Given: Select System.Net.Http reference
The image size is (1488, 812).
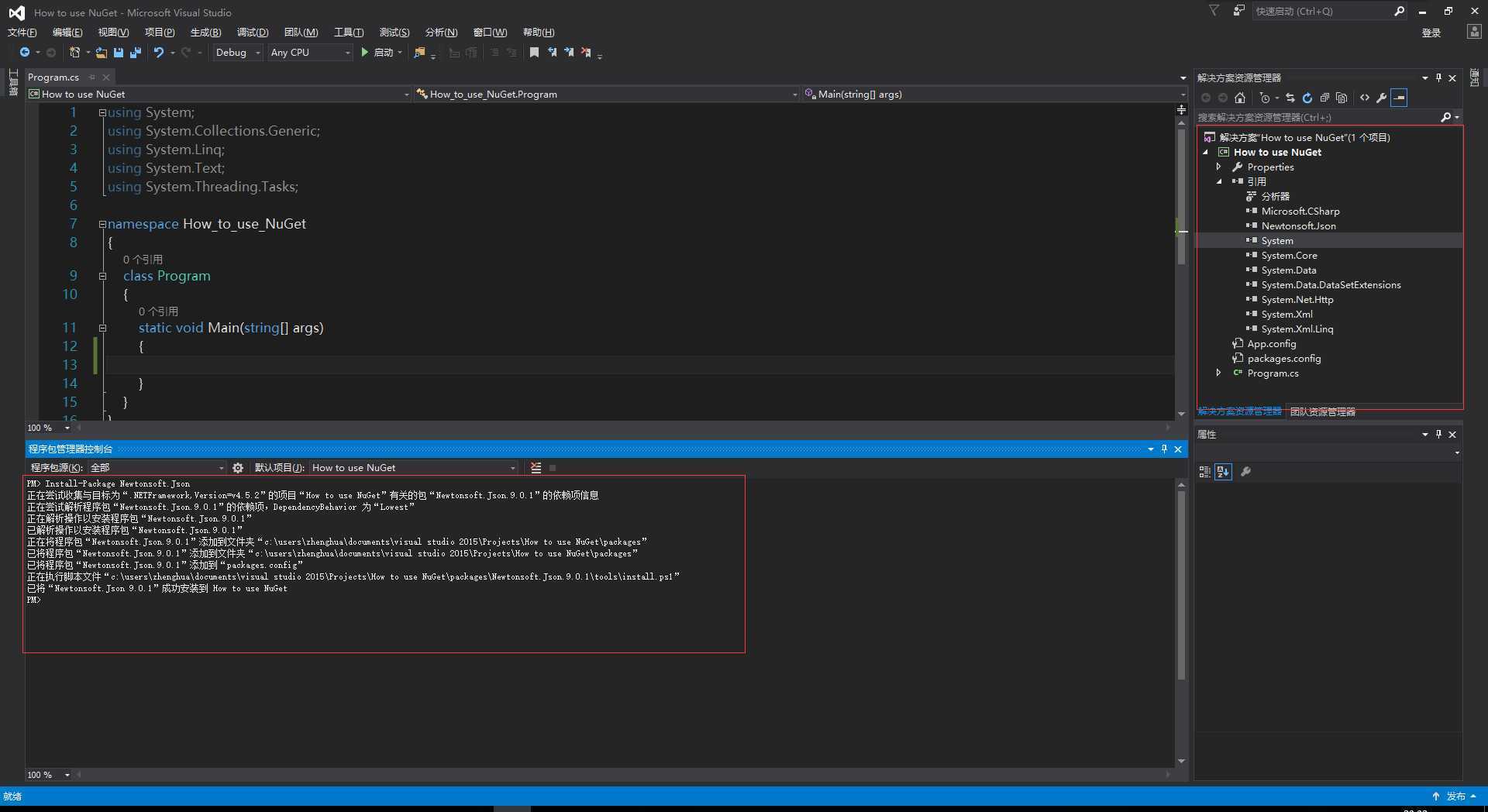Looking at the screenshot, I should click(x=1297, y=299).
